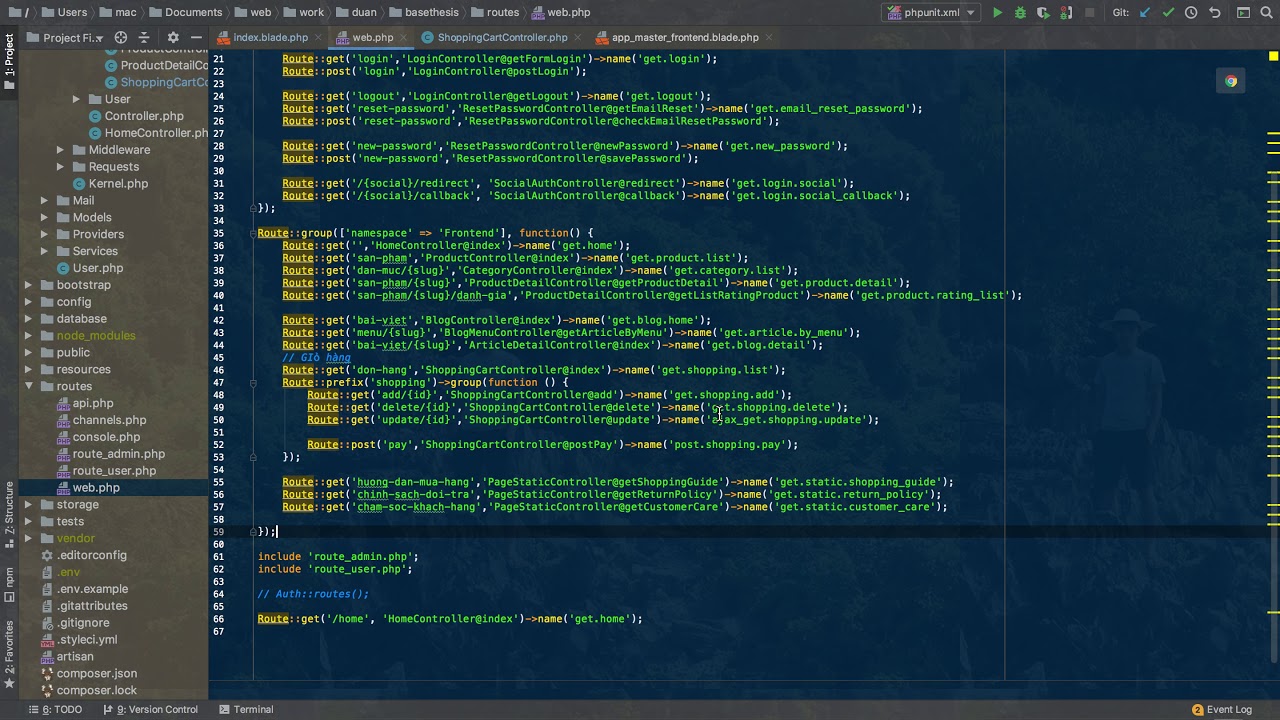1280x720 pixels.
Task: Commit changes with the green Git checkmark
Action: point(1168,13)
